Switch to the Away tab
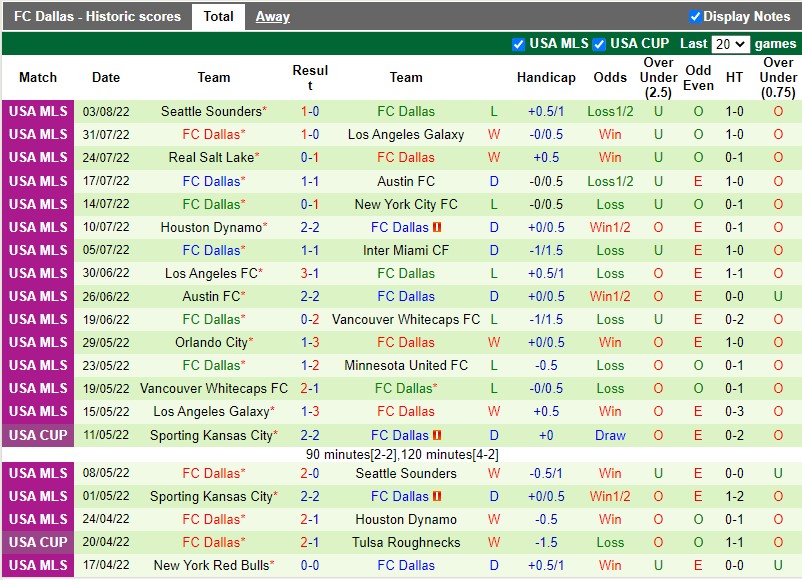Image resolution: width=802 pixels, height=580 pixels. point(273,16)
